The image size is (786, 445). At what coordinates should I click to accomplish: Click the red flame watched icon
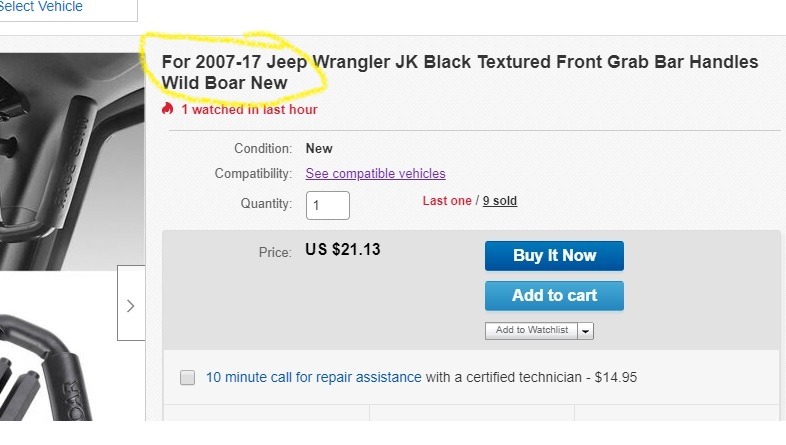pos(167,109)
